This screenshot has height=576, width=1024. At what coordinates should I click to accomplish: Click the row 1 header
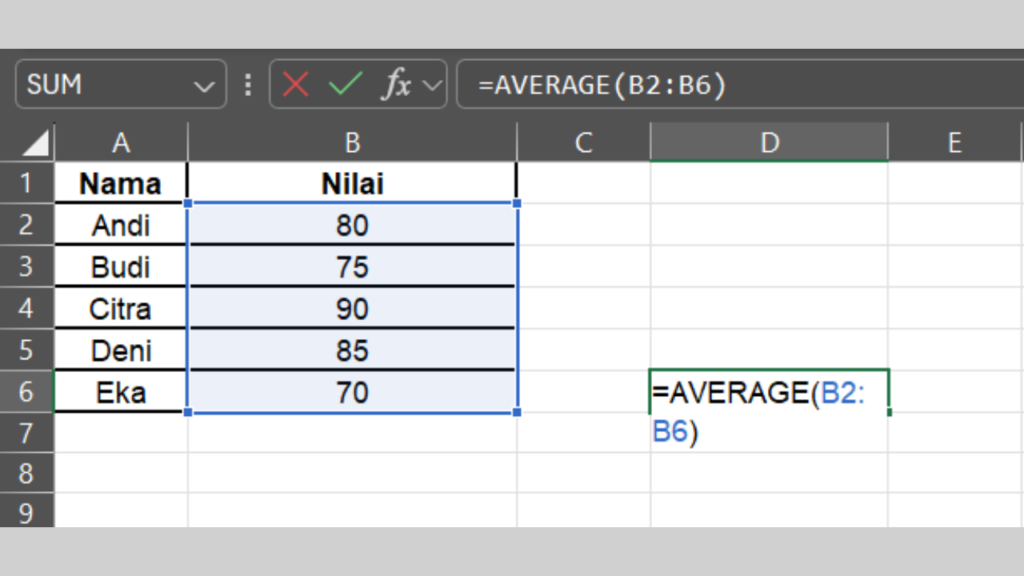tap(27, 183)
